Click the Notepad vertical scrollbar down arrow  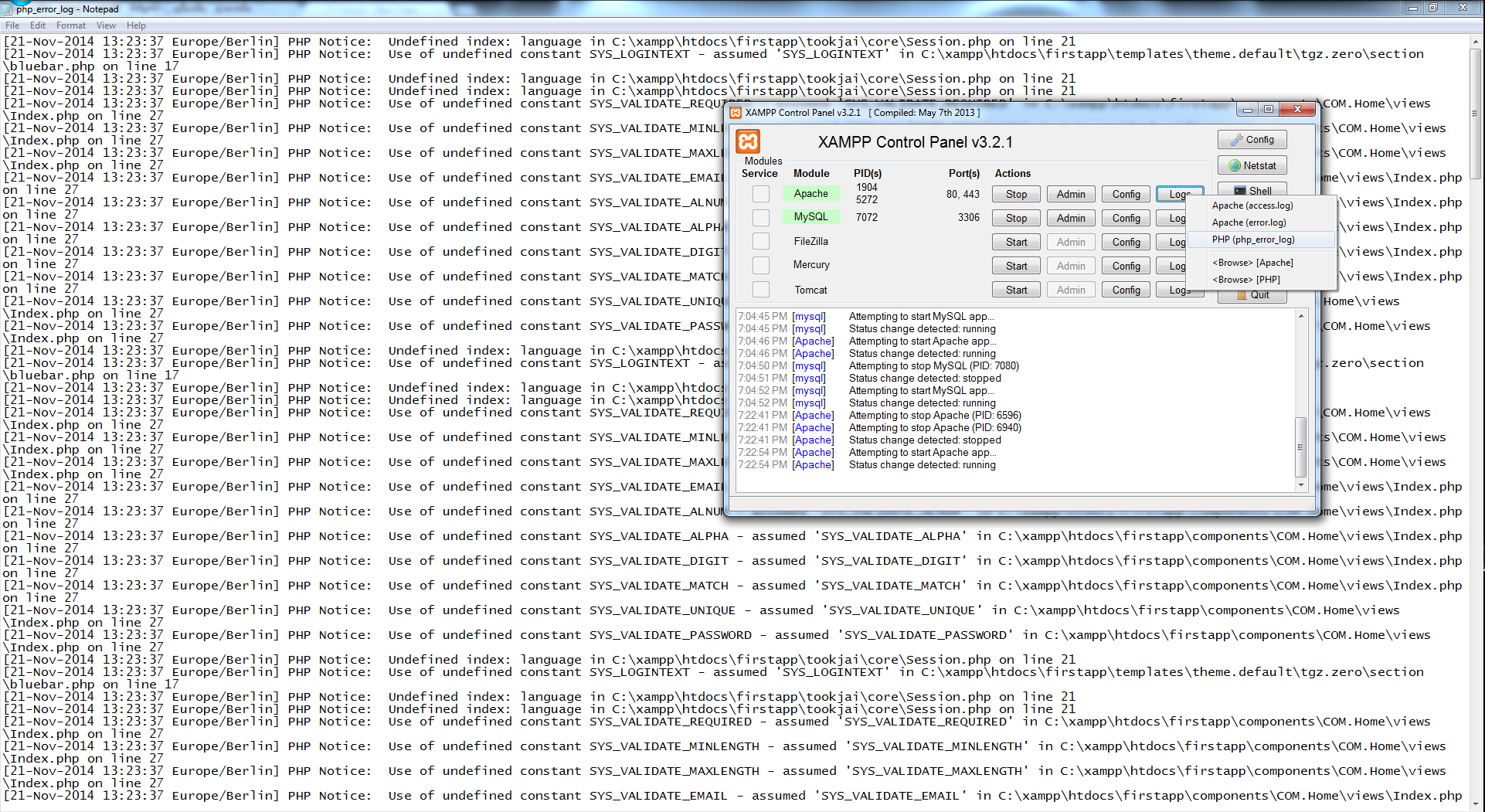(1476, 804)
